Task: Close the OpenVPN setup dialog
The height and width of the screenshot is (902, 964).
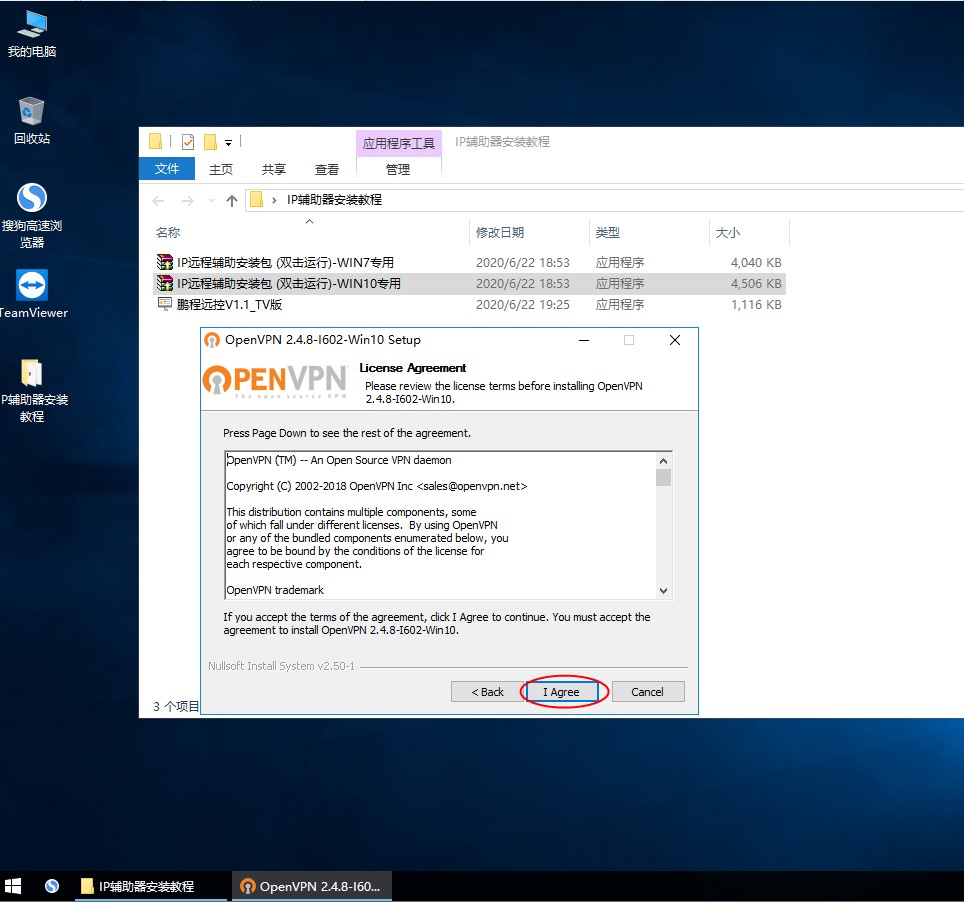Action: pos(674,340)
